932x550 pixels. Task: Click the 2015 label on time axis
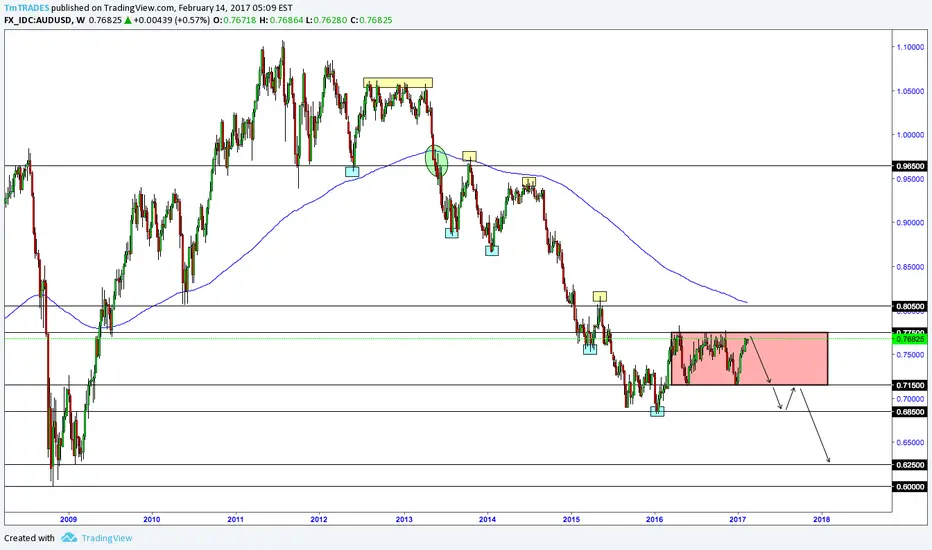click(571, 519)
